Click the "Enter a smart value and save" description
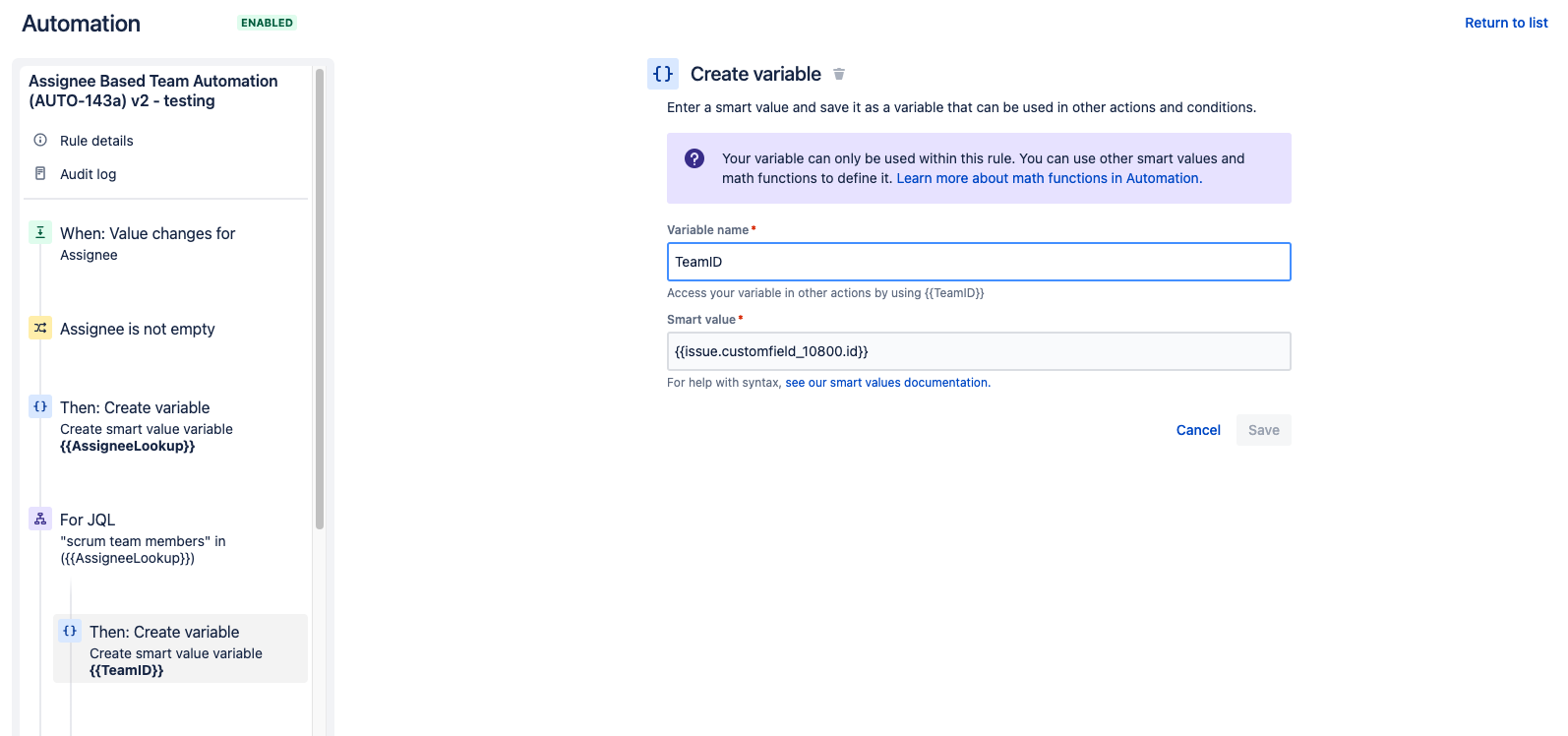The image size is (1568, 736). [x=961, y=107]
